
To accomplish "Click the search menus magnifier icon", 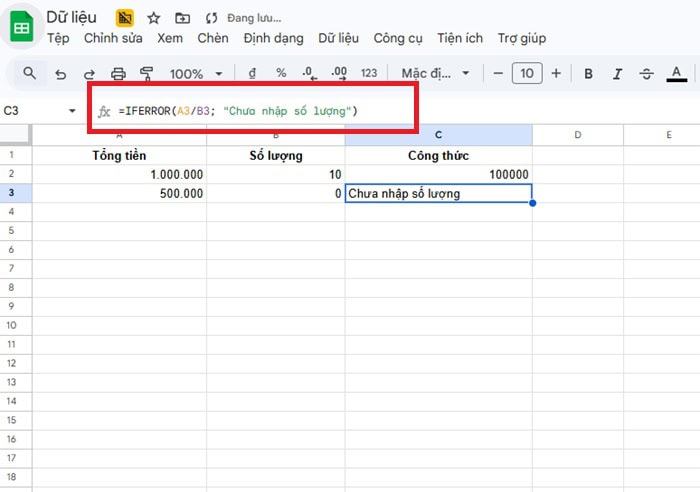I will pos(29,73).
